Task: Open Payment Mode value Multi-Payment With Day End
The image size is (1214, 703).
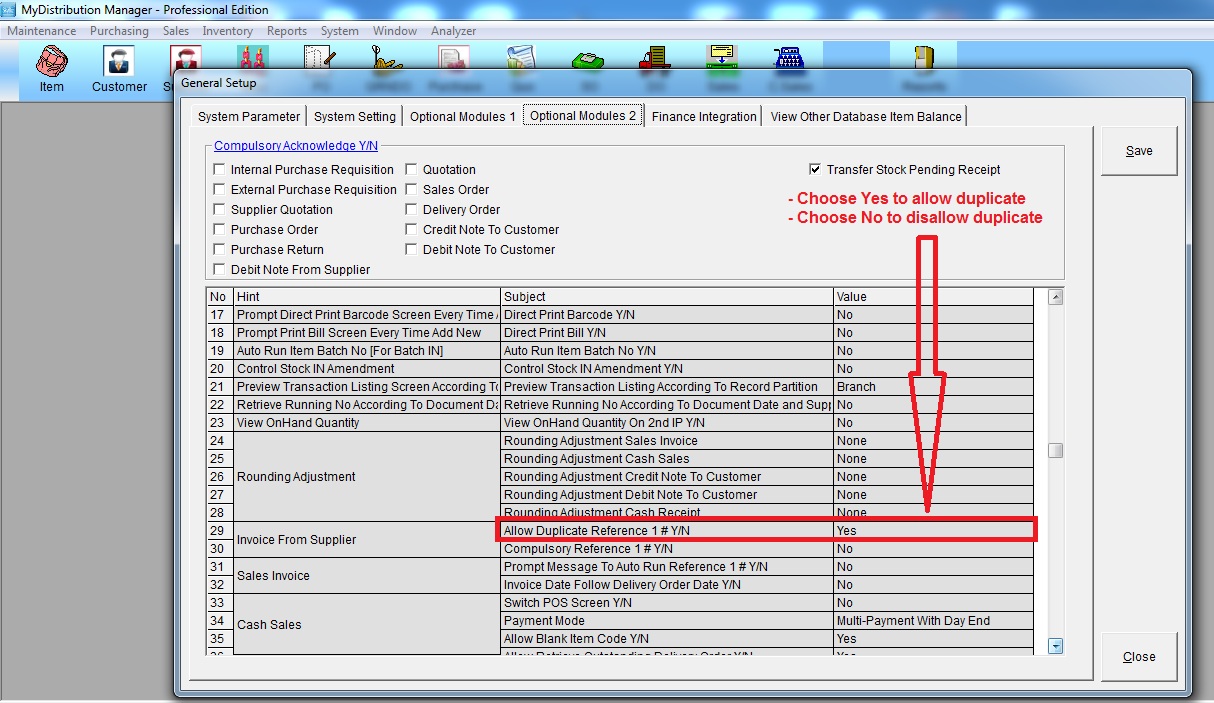Action: click(x=932, y=621)
